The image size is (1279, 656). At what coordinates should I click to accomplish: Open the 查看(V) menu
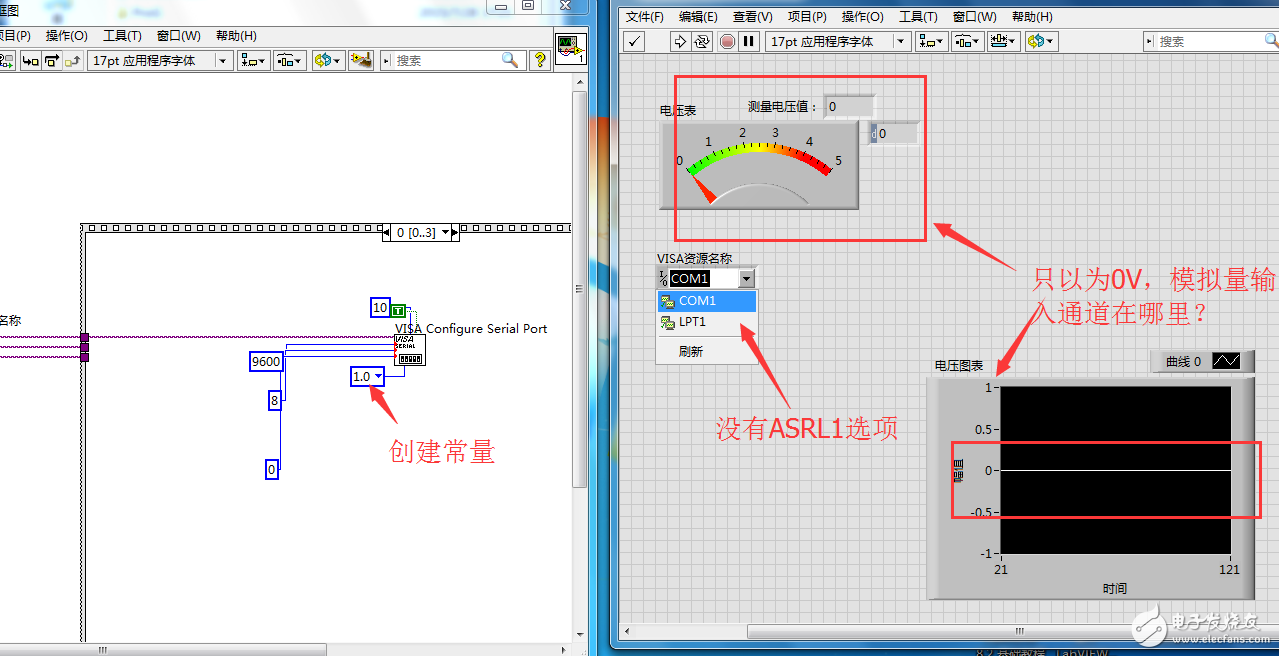tap(752, 17)
